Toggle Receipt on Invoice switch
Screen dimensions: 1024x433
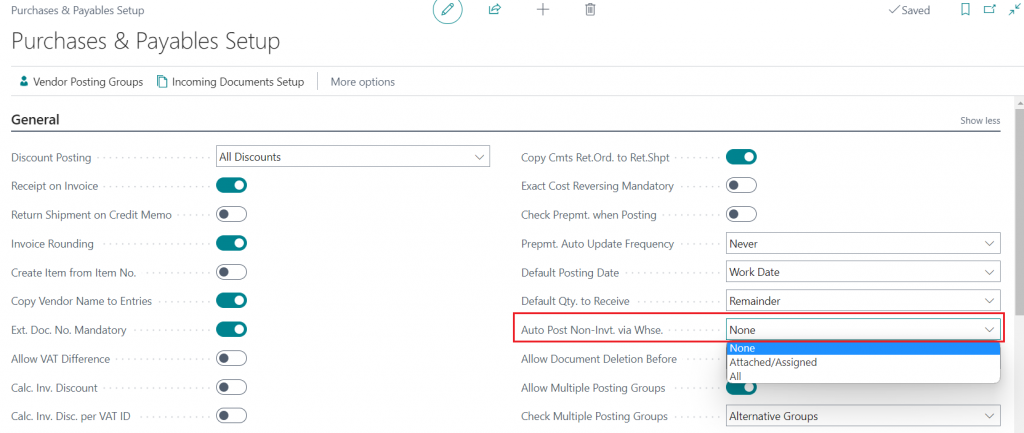(231, 185)
